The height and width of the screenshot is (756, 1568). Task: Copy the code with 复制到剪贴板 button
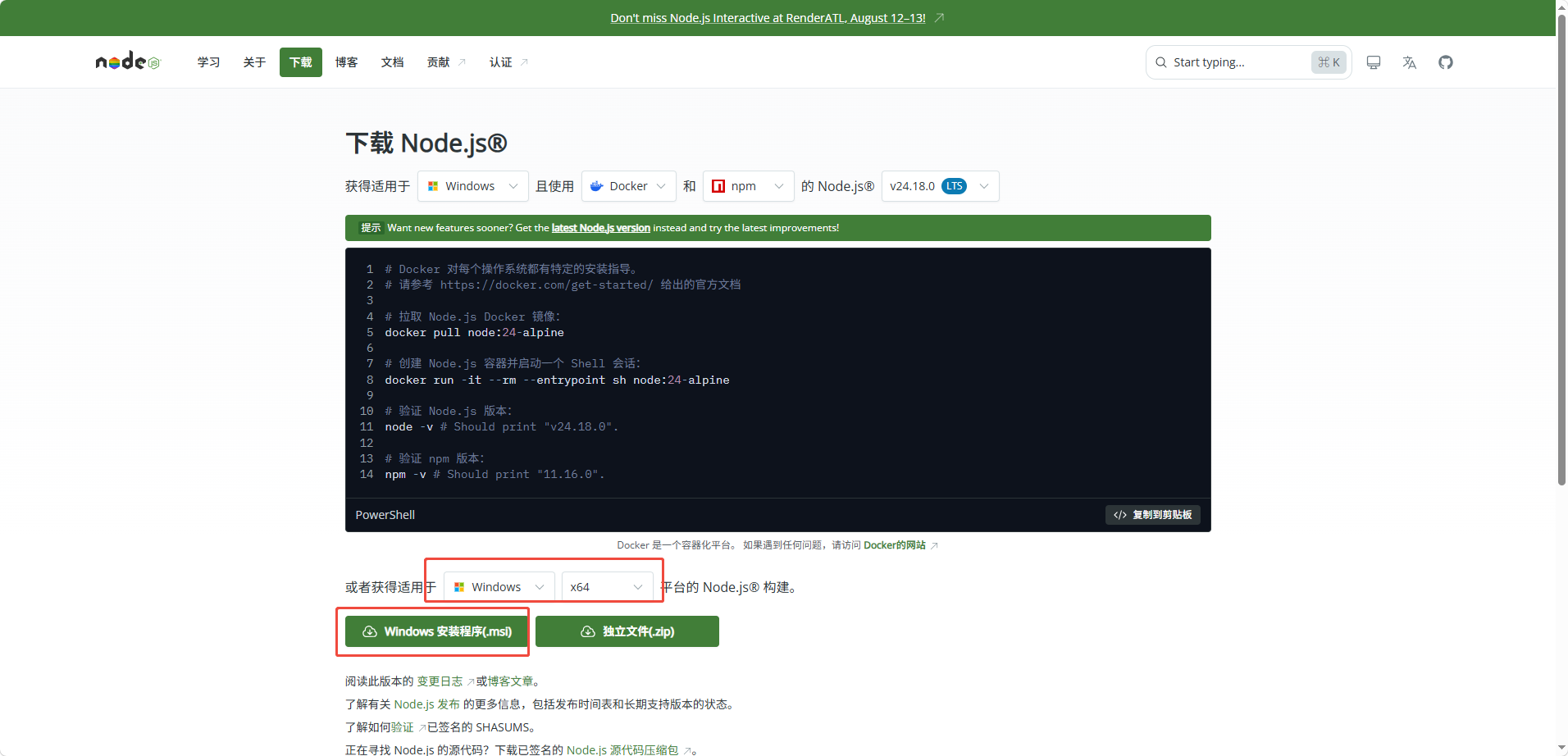[1152, 515]
